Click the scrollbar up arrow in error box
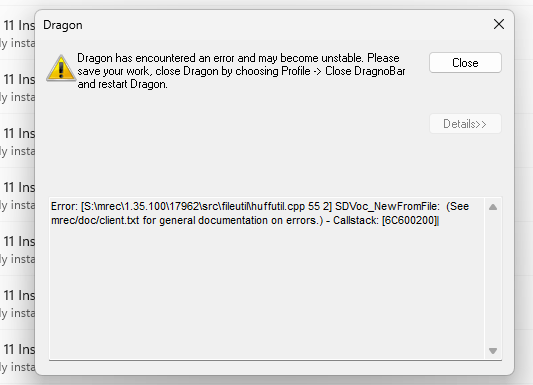This screenshot has width=533, height=385. click(493, 207)
